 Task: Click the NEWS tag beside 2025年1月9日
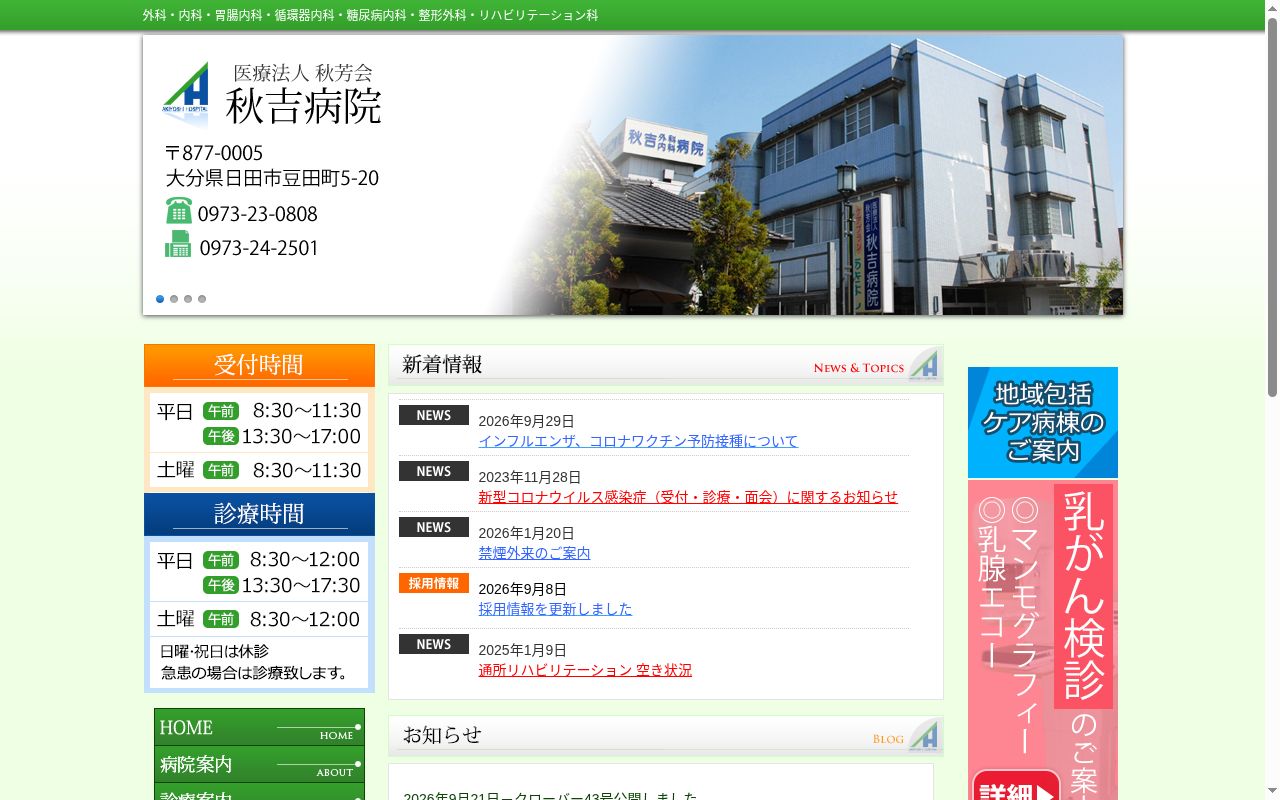[x=434, y=644]
